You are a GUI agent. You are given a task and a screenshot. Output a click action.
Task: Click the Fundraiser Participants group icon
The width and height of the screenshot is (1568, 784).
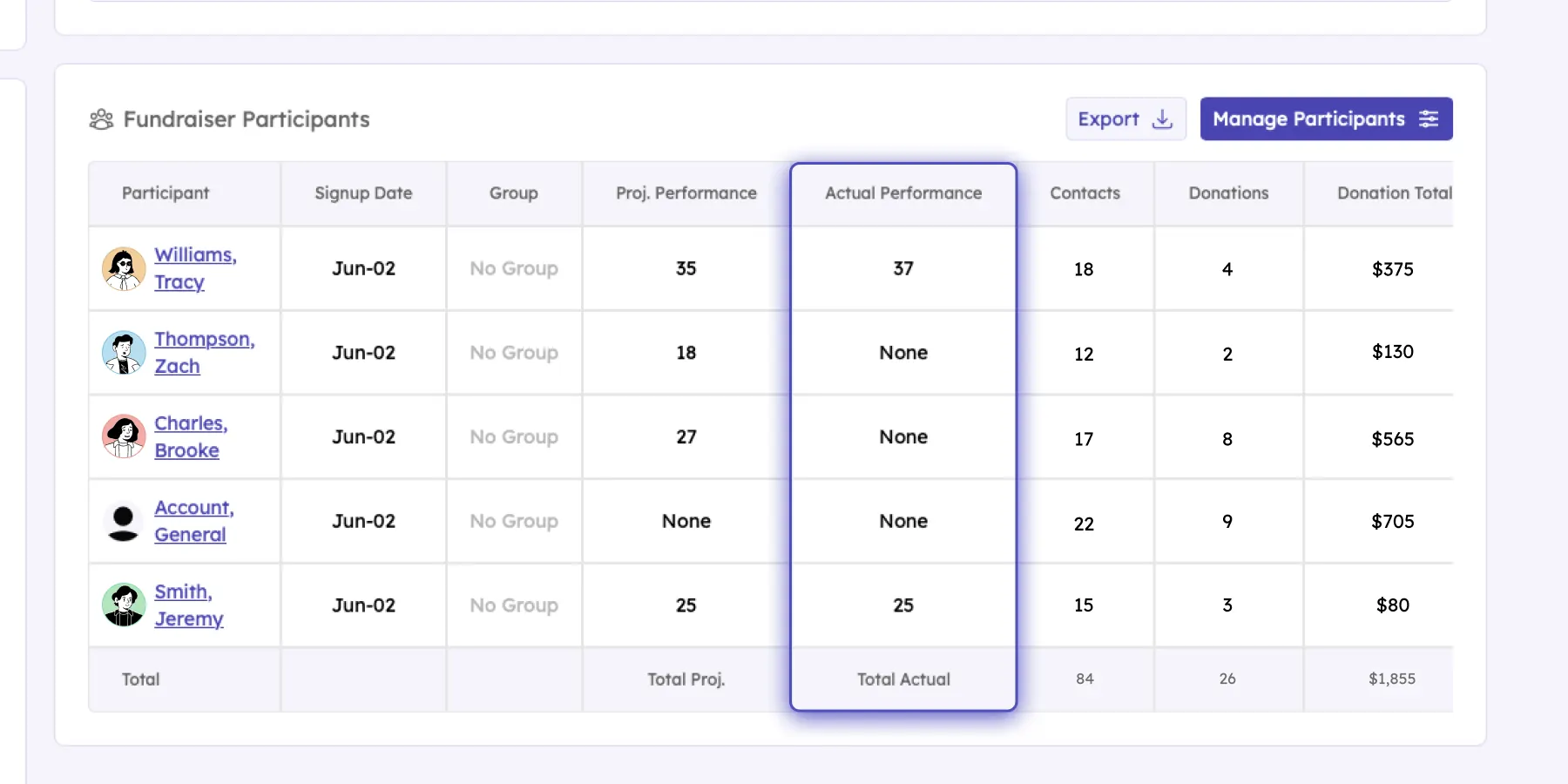pos(101,119)
